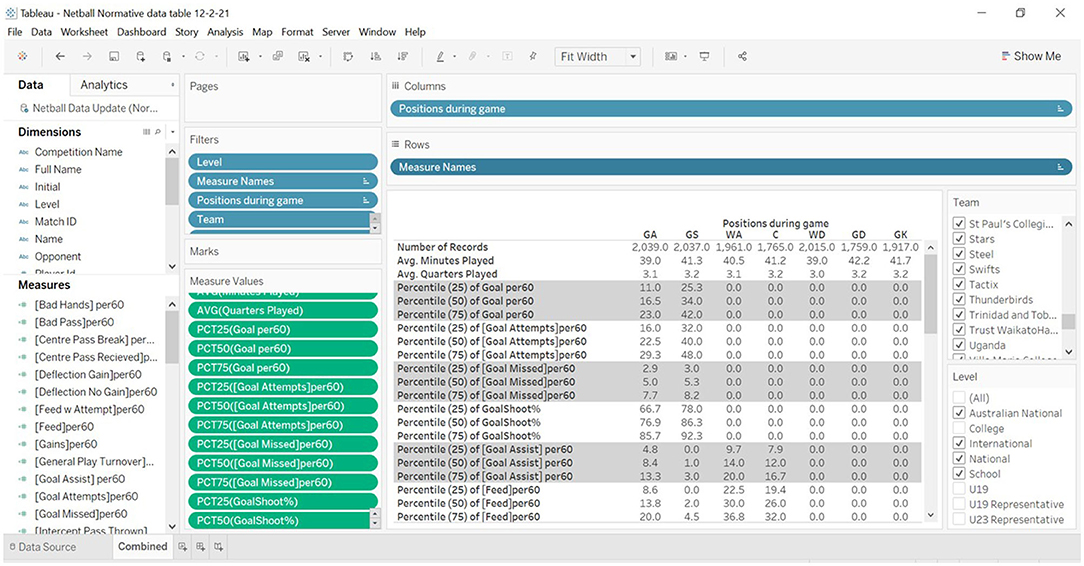
Task: Open the Data pane tab options arrow
Action: coord(173,85)
